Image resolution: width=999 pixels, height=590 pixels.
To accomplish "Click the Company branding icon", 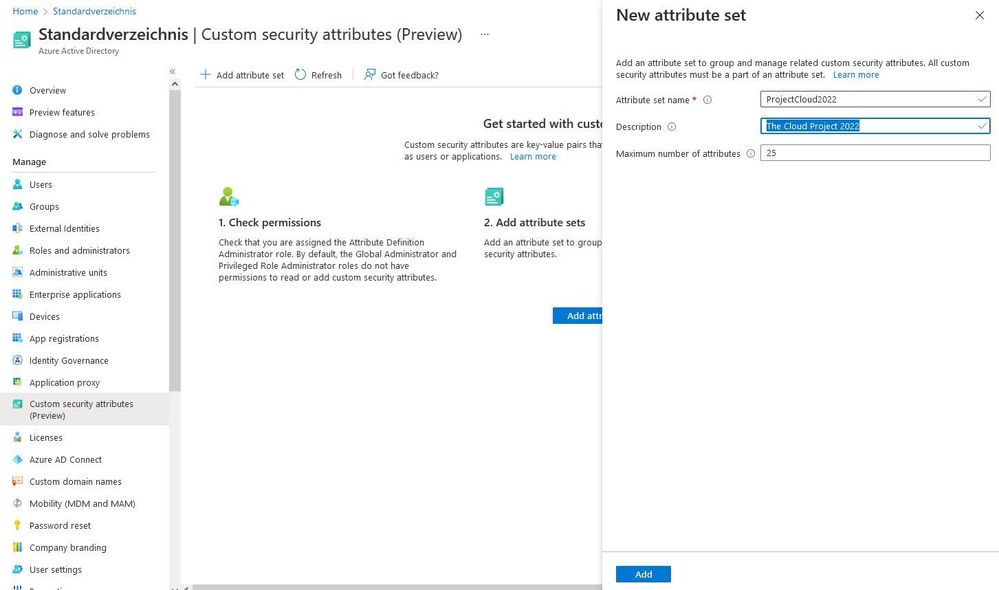I will click(x=17, y=547).
